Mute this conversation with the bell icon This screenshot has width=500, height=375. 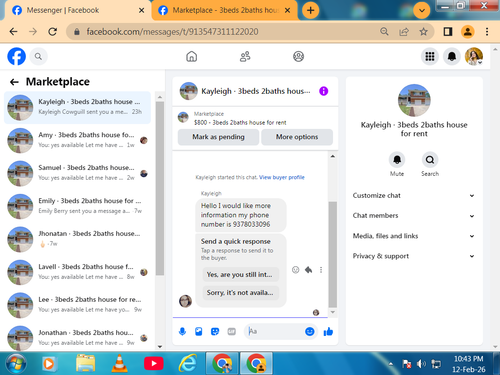[397, 160]
